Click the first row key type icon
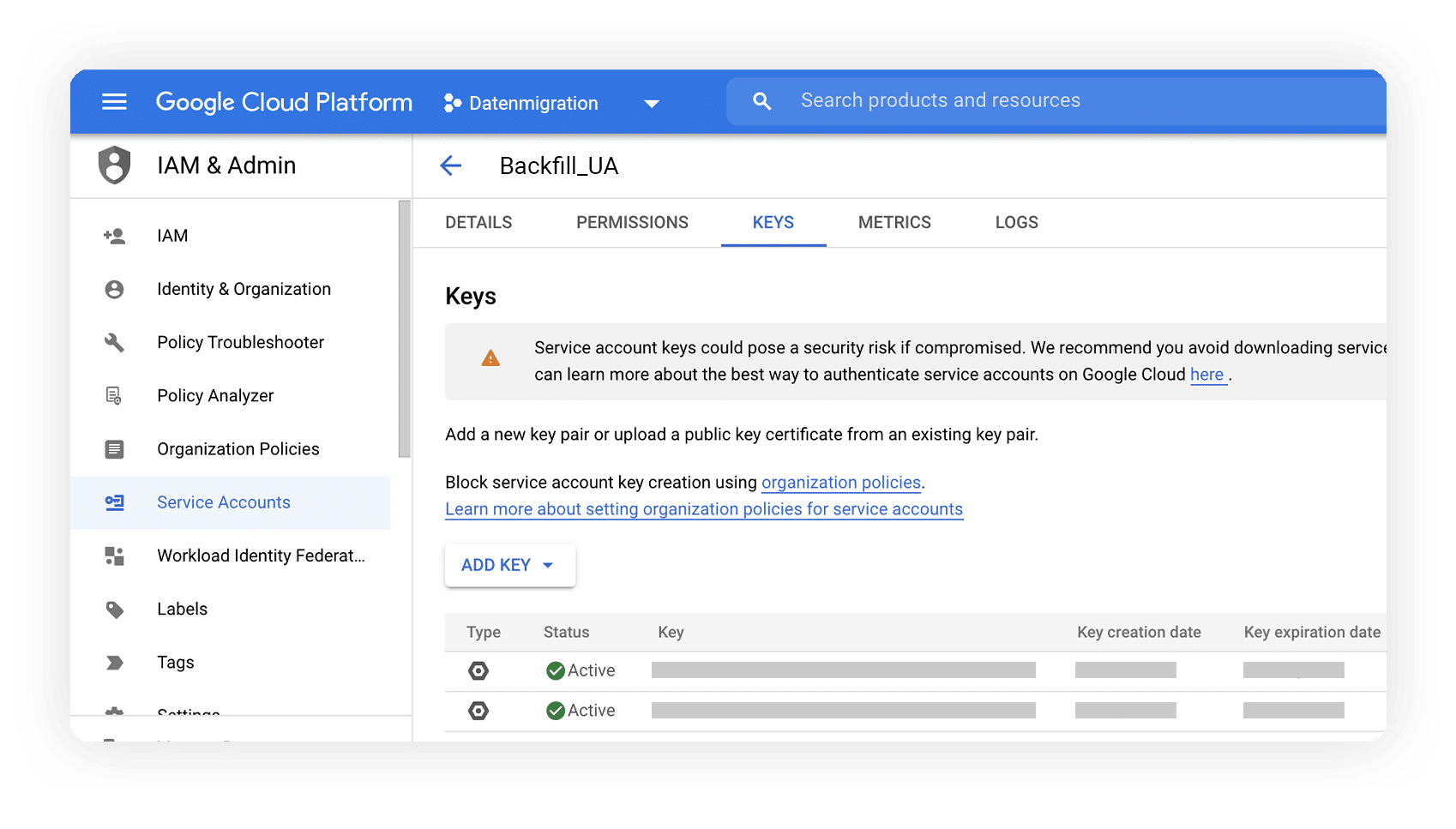 tap(478, 671)
